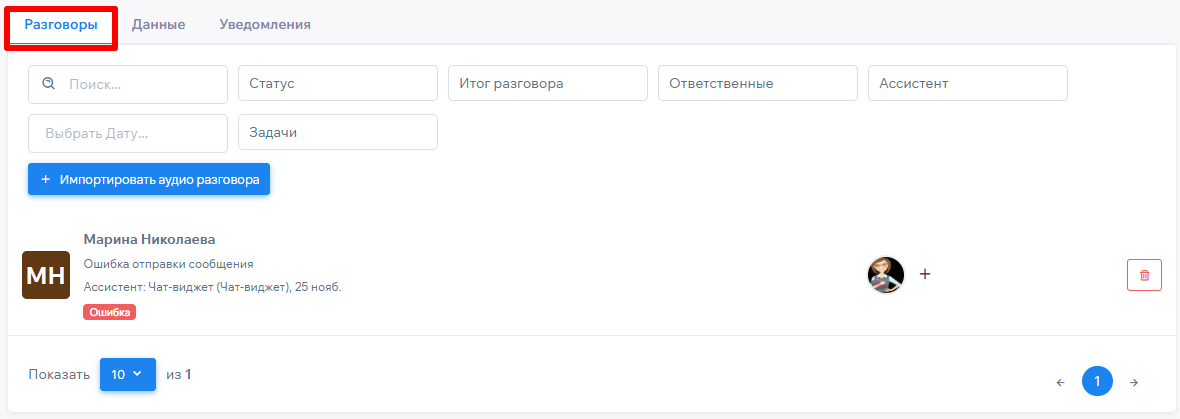Select the Разговоры tab

point(61,25)
